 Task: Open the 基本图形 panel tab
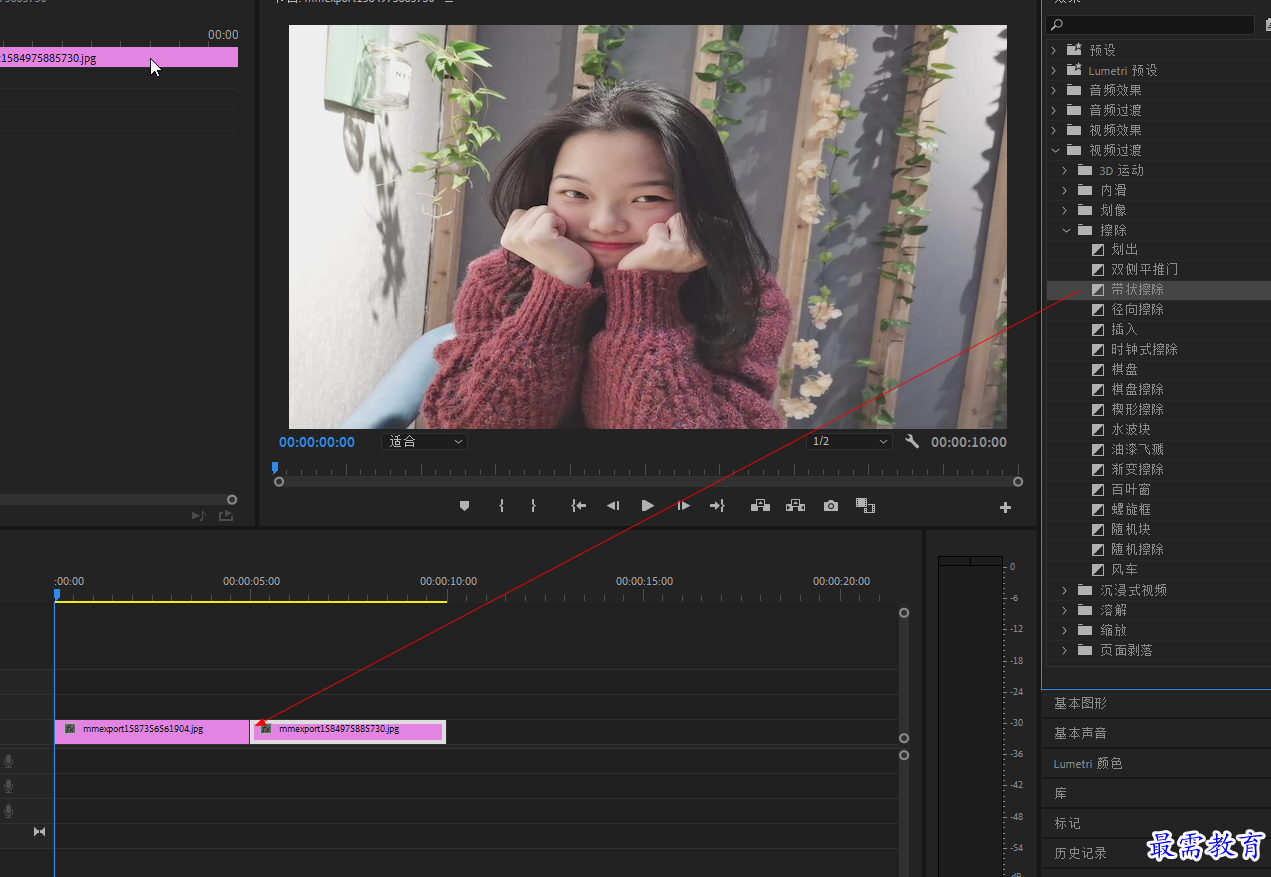coord(1080,703)
